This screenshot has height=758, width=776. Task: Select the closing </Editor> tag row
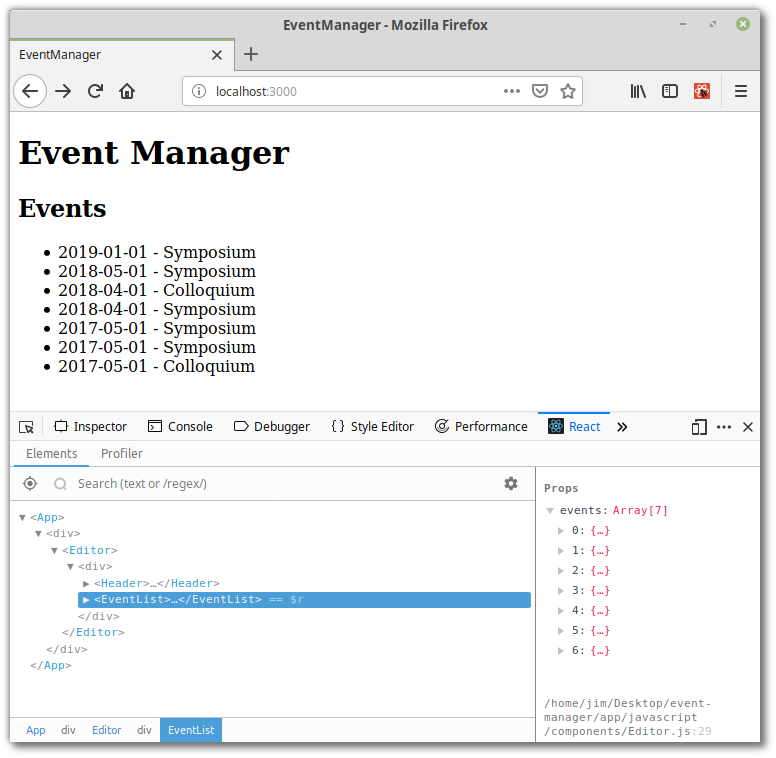93,633
